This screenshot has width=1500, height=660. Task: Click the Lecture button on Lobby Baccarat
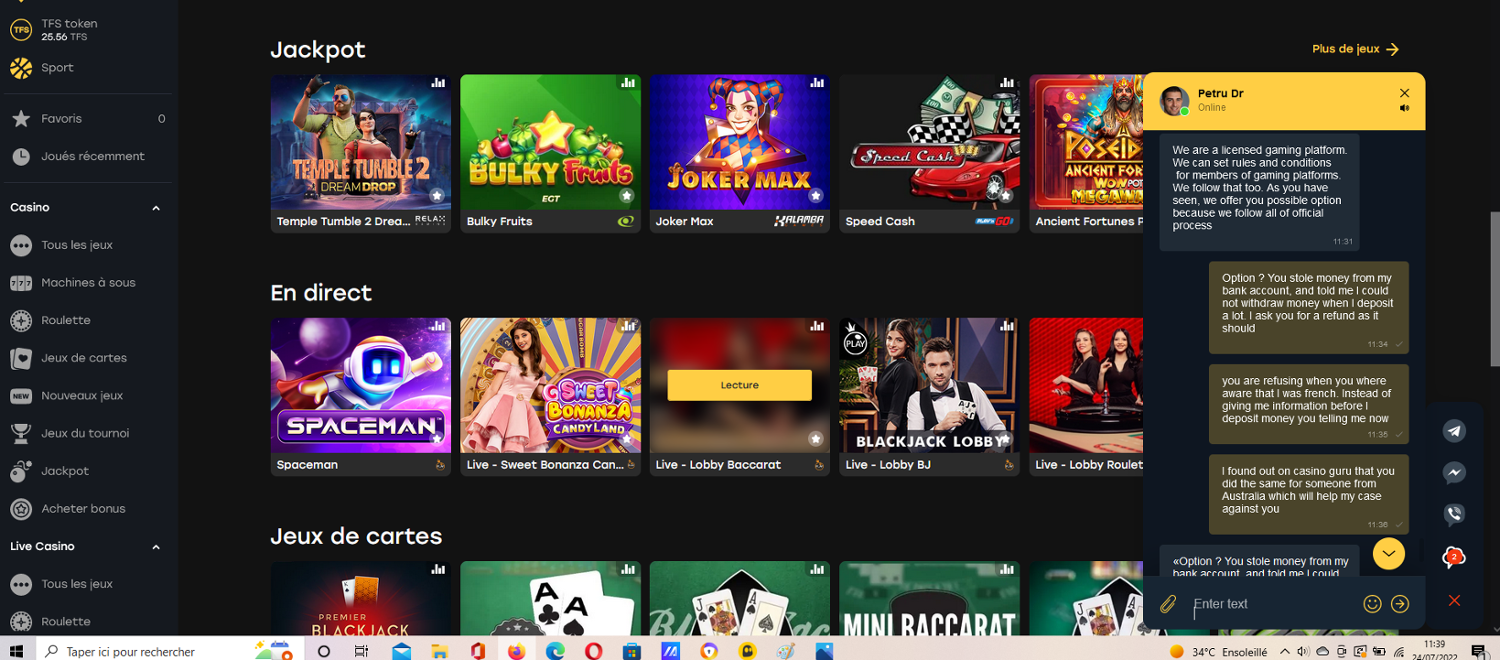(739, 385)
